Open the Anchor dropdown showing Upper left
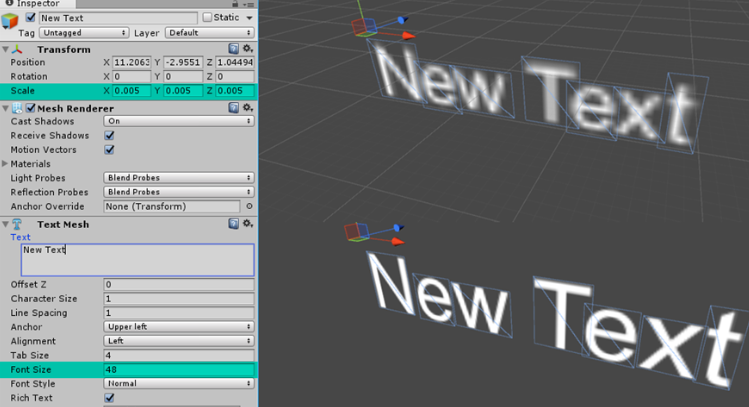The height and width of the screenshot is (407, 749). 179,327
